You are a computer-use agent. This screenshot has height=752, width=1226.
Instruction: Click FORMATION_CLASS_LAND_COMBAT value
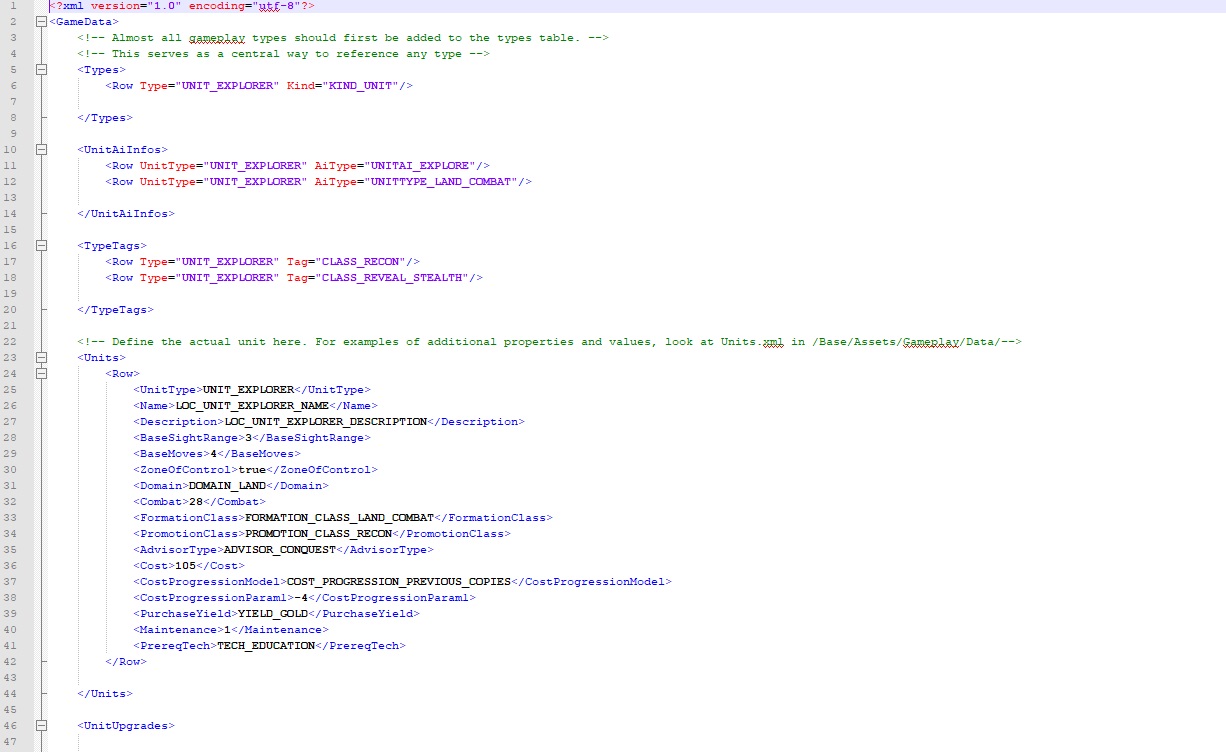tap(339, 518)
